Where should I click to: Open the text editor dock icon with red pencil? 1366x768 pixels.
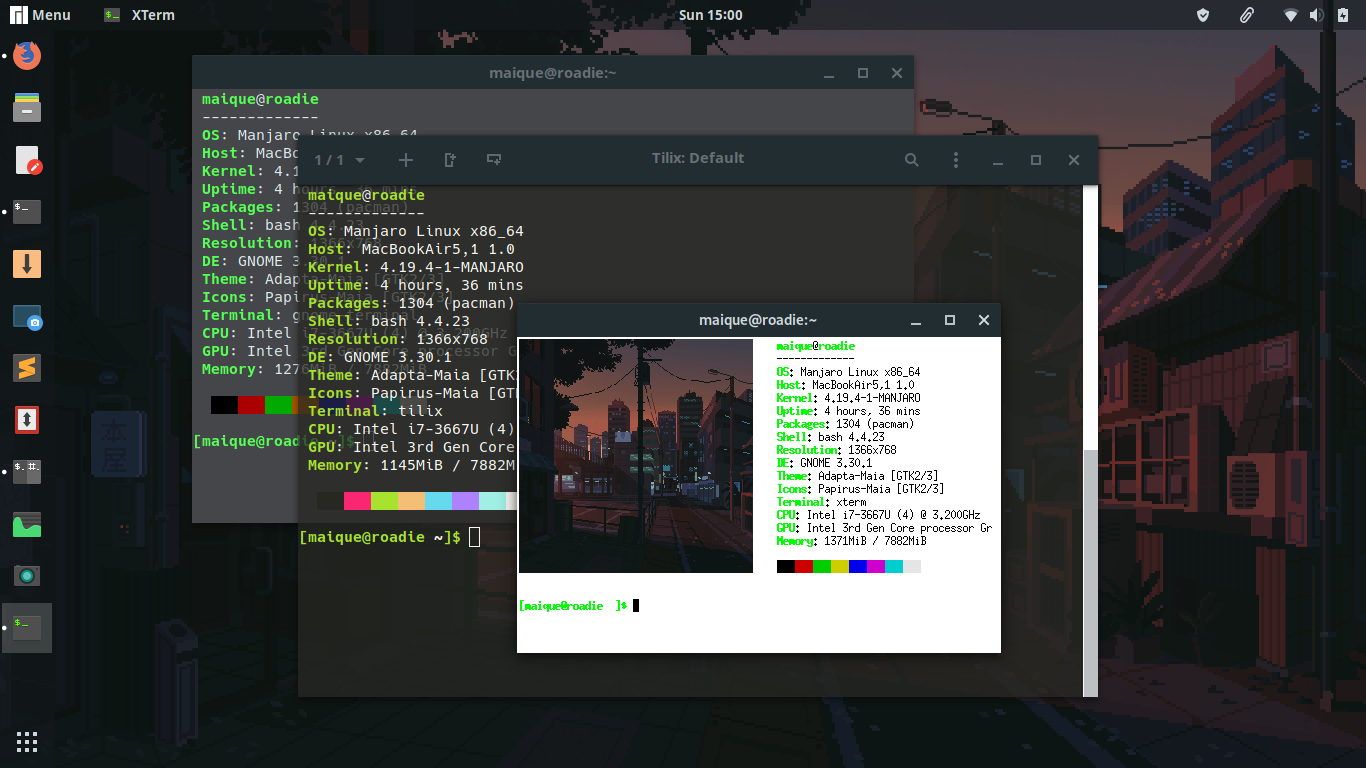pyautogui.click(x=27, y=160)
